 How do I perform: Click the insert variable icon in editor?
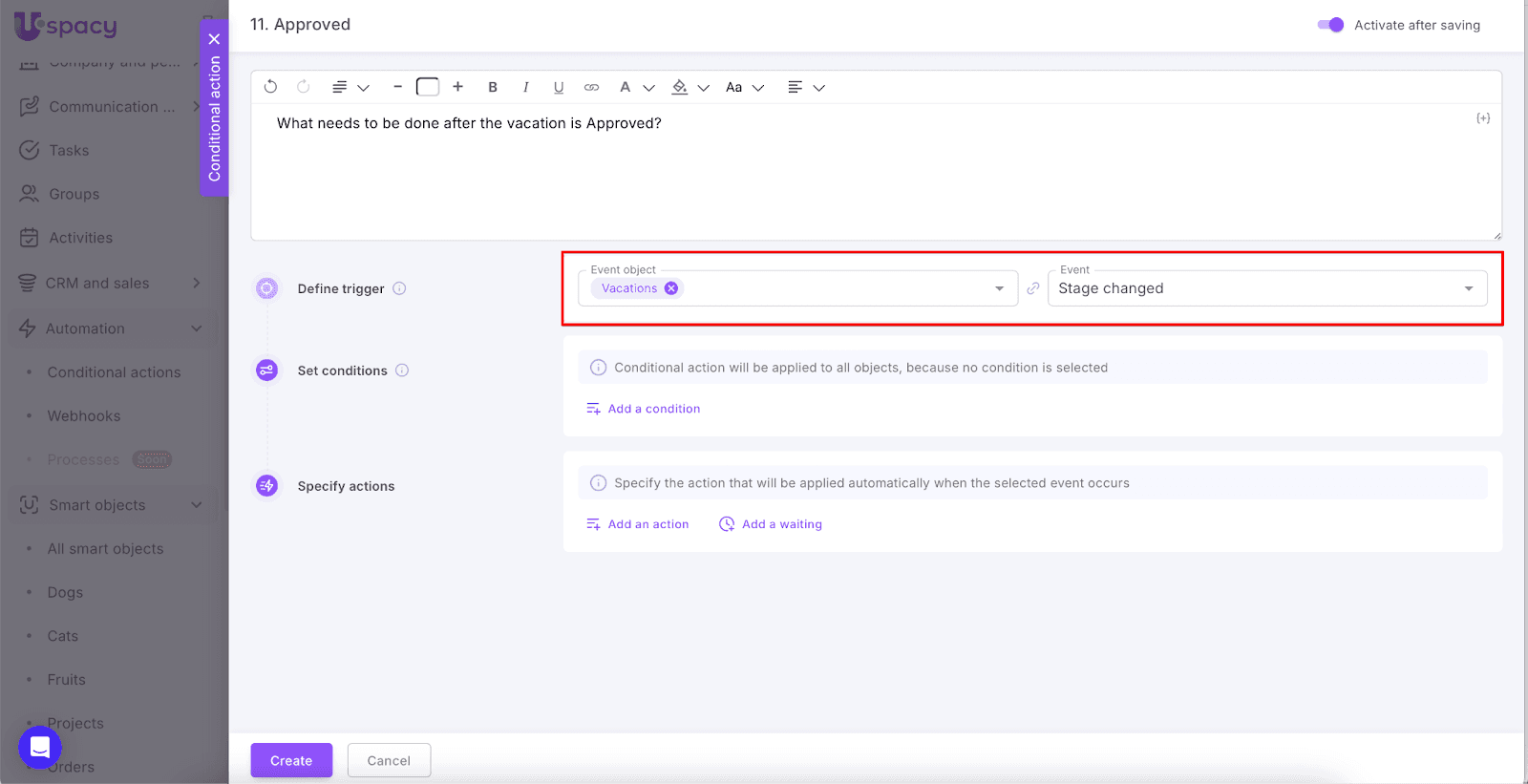coord(1482,118)
